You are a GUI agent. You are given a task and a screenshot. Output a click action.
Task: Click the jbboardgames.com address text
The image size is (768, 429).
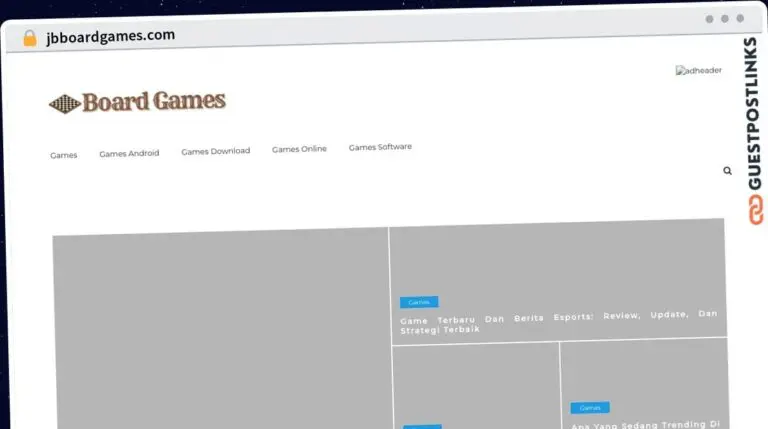click(x=110, y=35)
